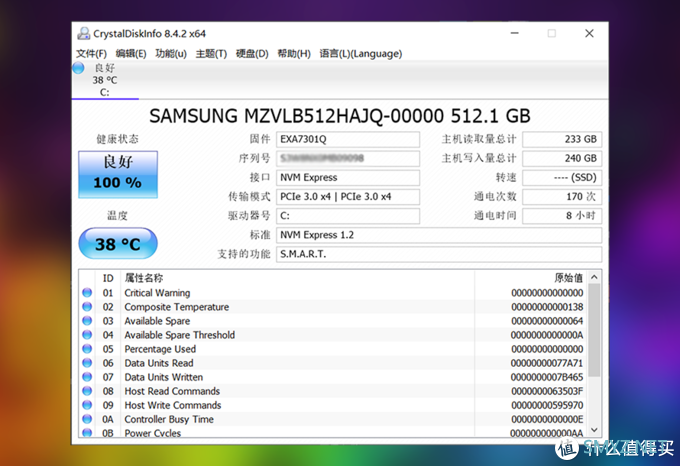Select the Data Units Written attribute name
Viewport: 680px width, 466px height.
click(x=163, y=377)
